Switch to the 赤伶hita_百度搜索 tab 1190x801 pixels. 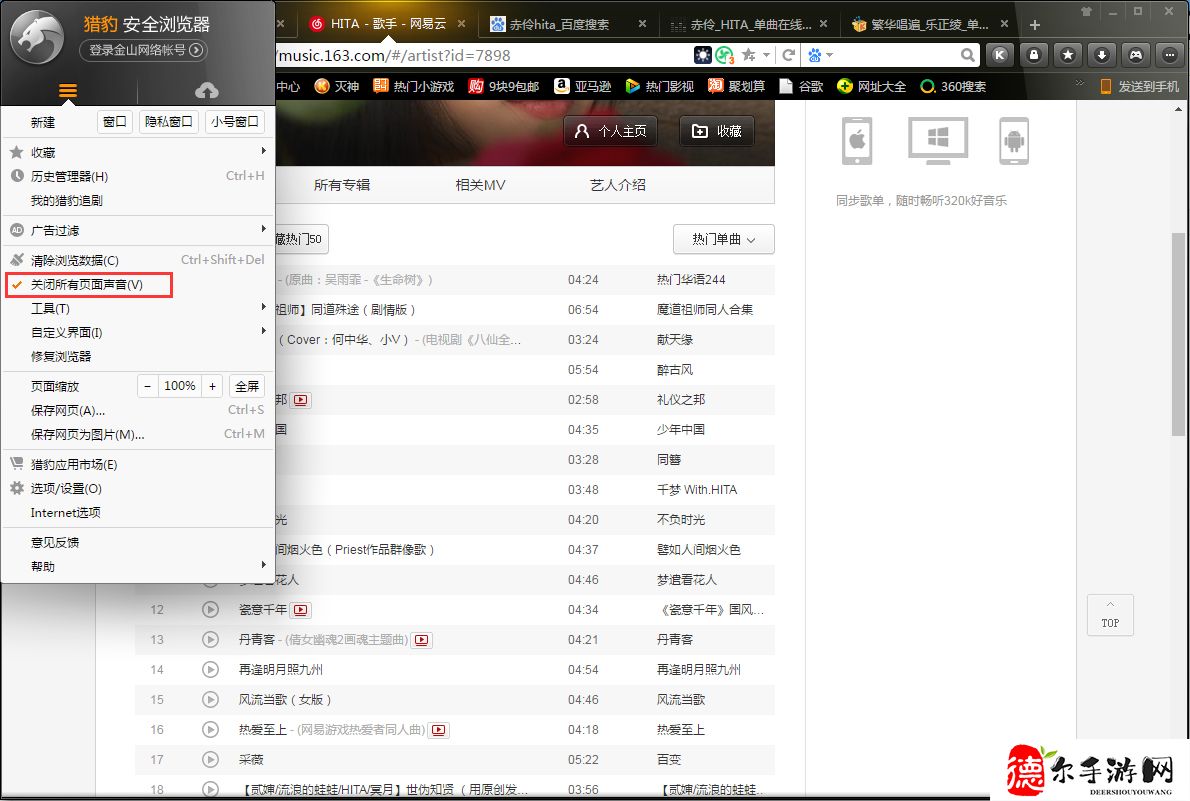(x=568, y=24)
